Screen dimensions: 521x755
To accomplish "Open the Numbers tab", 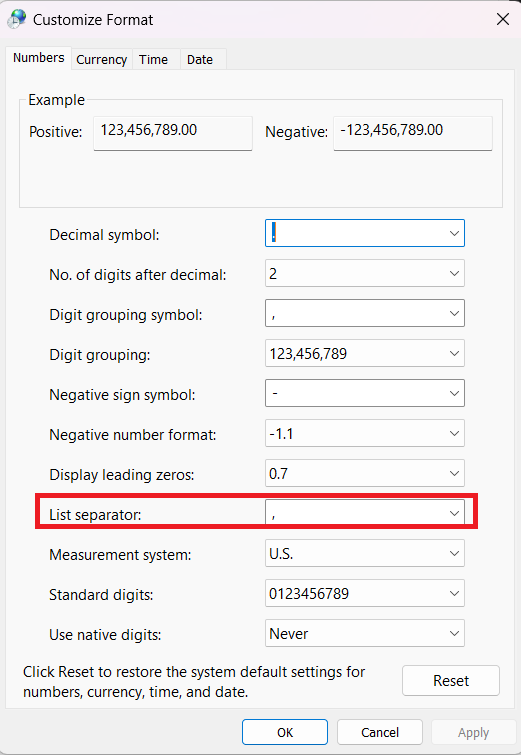I will point(39,58).
